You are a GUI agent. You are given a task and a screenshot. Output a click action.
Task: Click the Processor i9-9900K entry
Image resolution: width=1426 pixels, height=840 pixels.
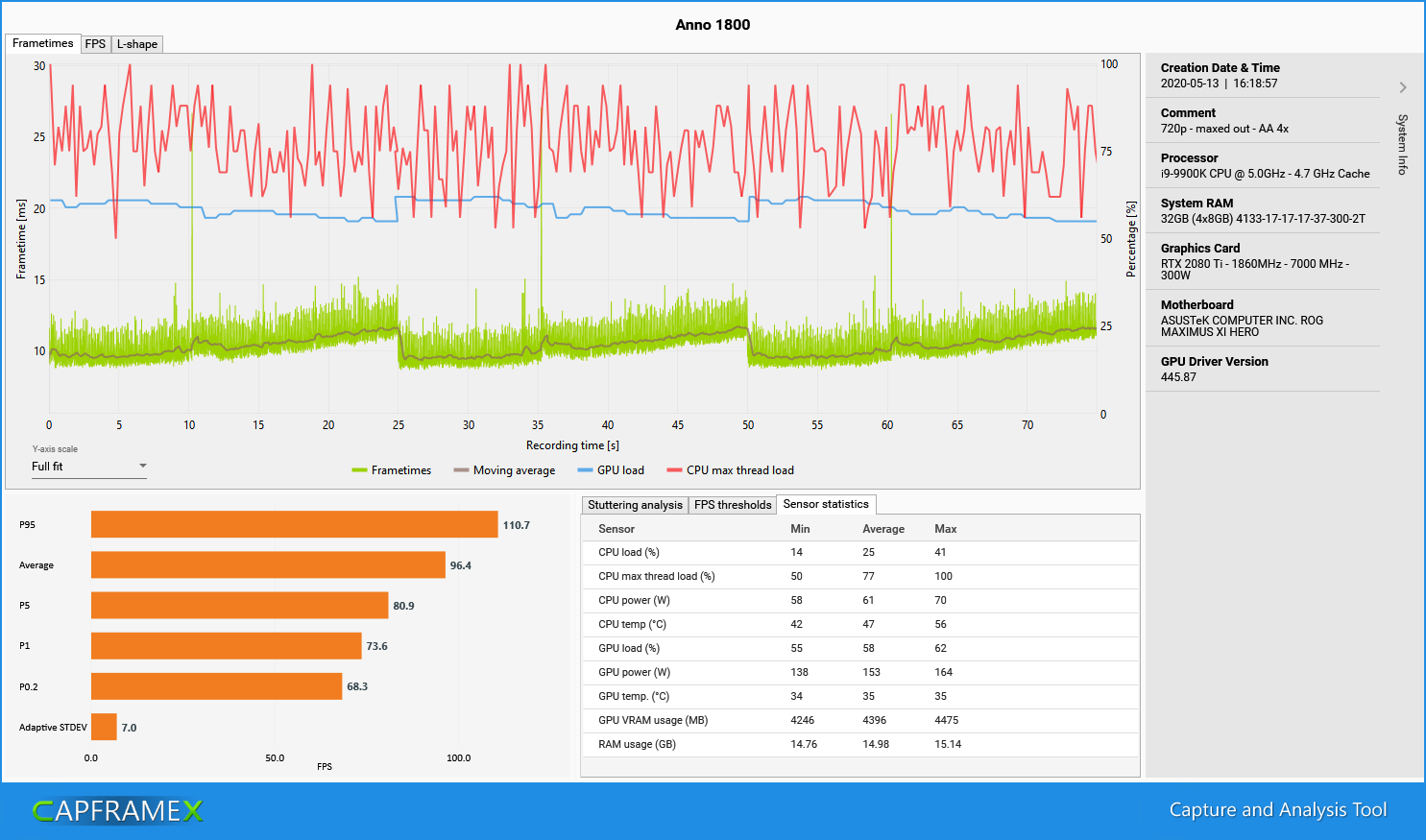pos(1266,174)
